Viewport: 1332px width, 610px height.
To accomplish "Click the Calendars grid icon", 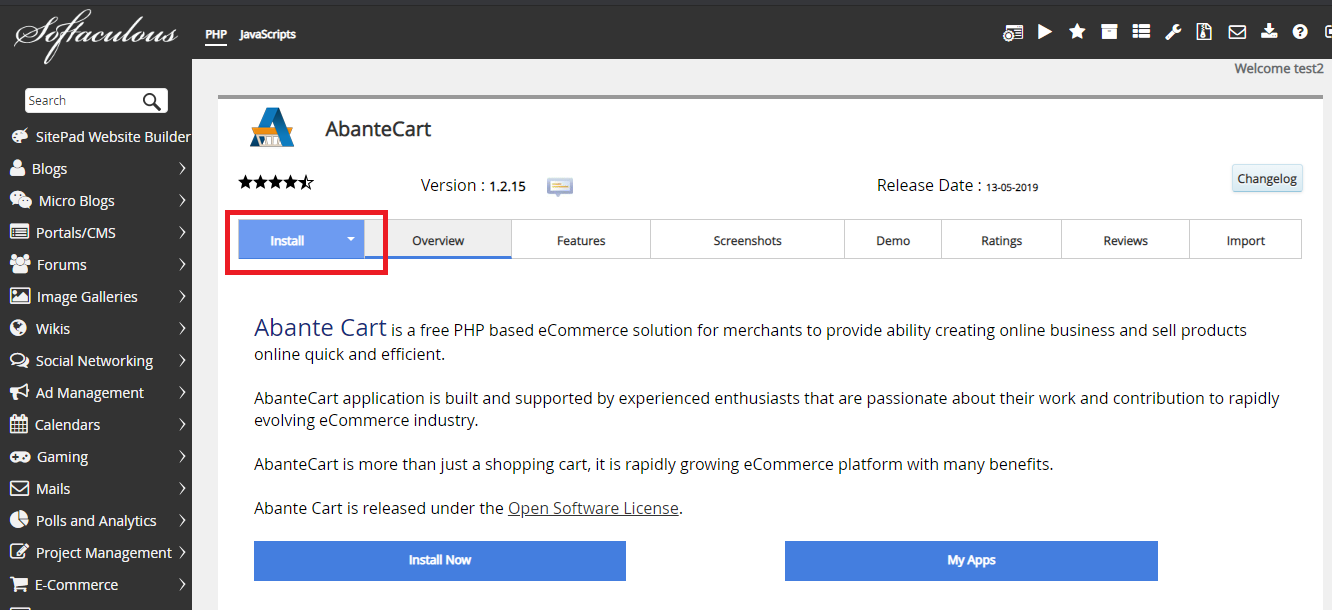I will (18, 424).
